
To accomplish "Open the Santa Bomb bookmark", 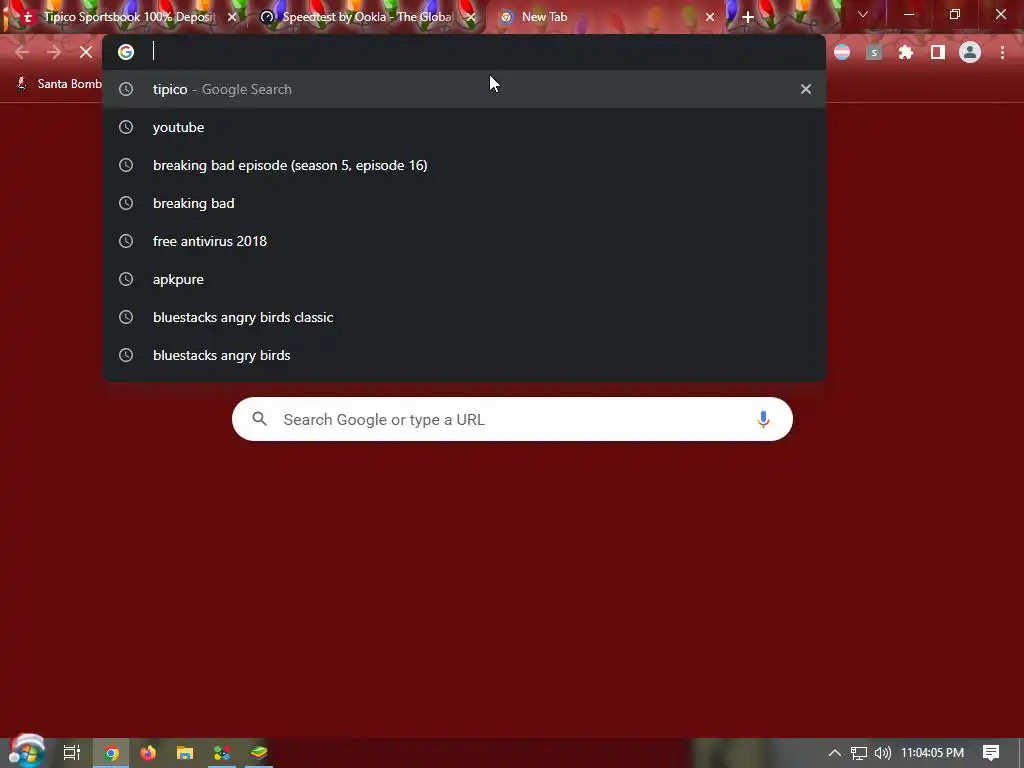I will pyautogui.click(x=59, y=84).
